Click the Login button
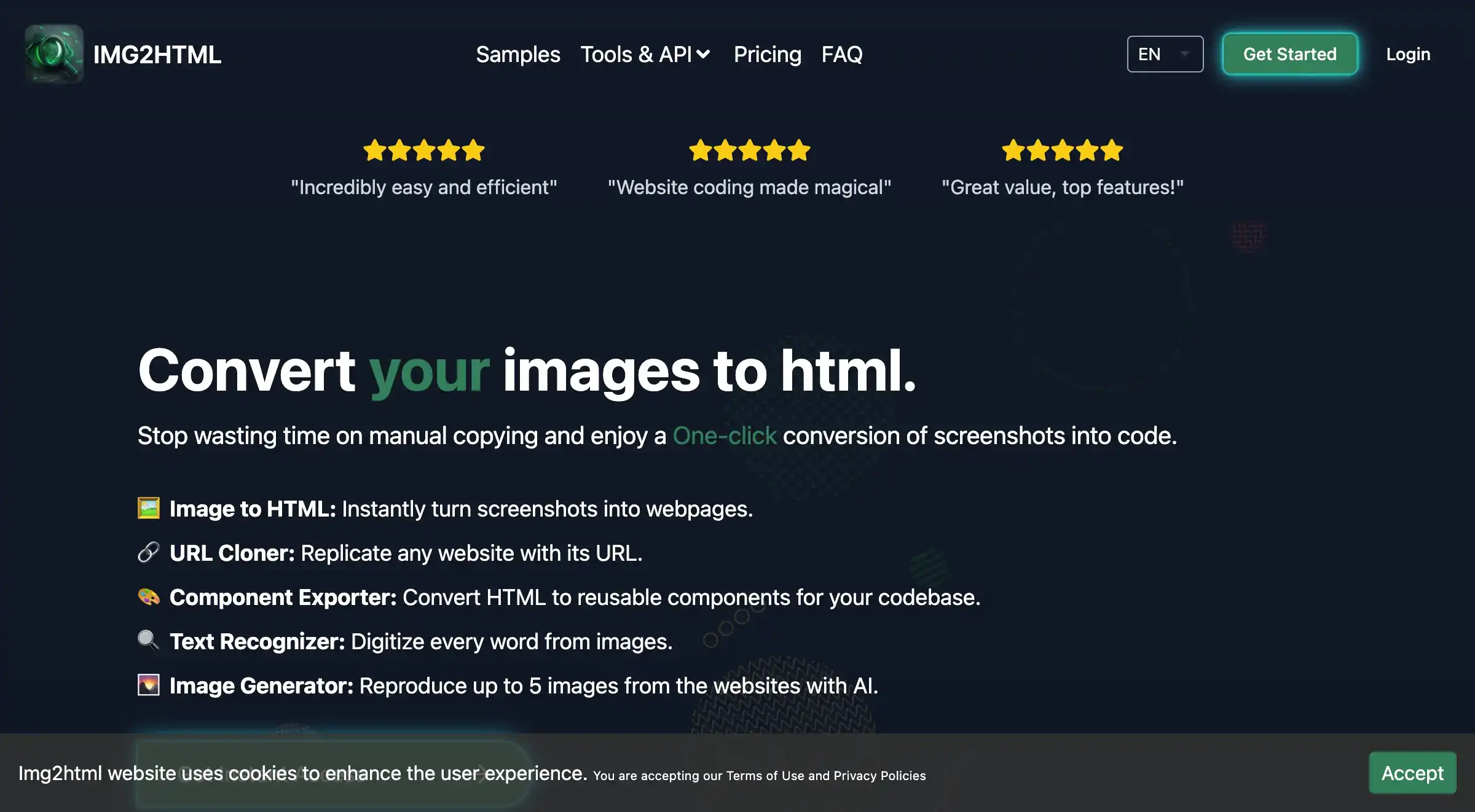 pos(1409,54)
